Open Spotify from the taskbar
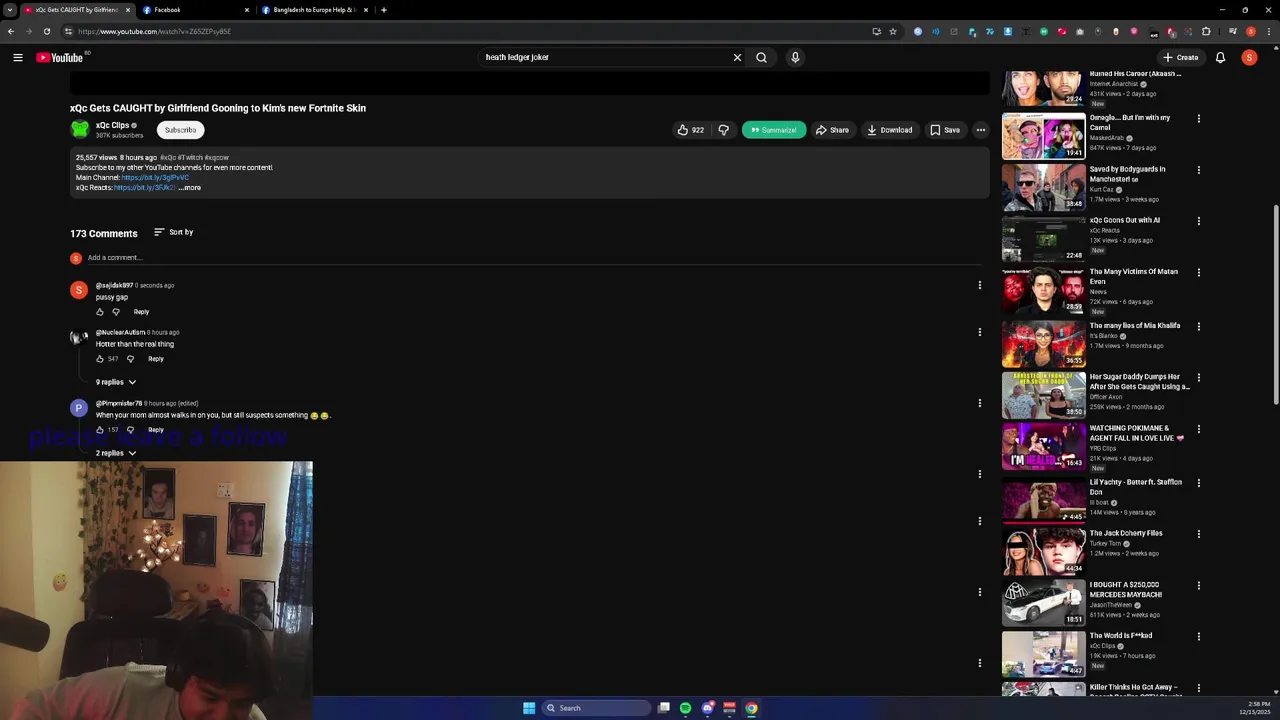Image resolution: width=1280 pixels, height=720 pixels. [x=685, y=708]
